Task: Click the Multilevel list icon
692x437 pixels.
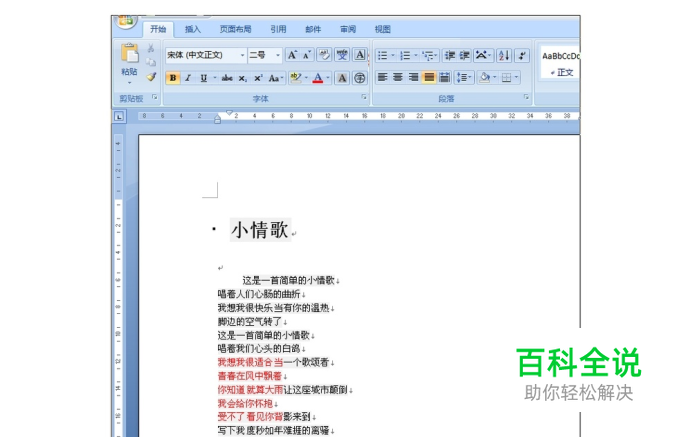Action: coord(427,55)
